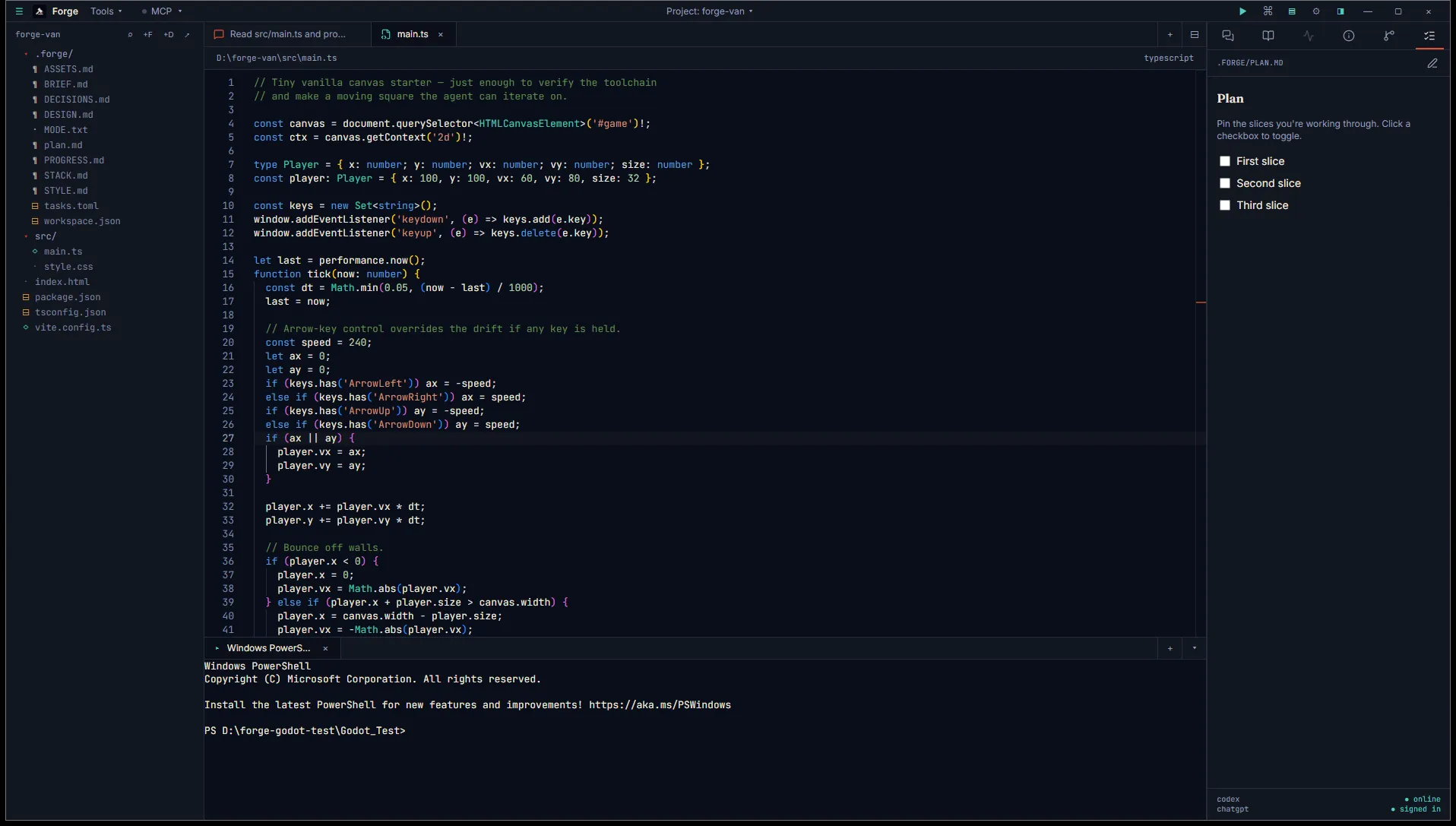
Task: Select the main.ts editor tab
Action: 413,34
